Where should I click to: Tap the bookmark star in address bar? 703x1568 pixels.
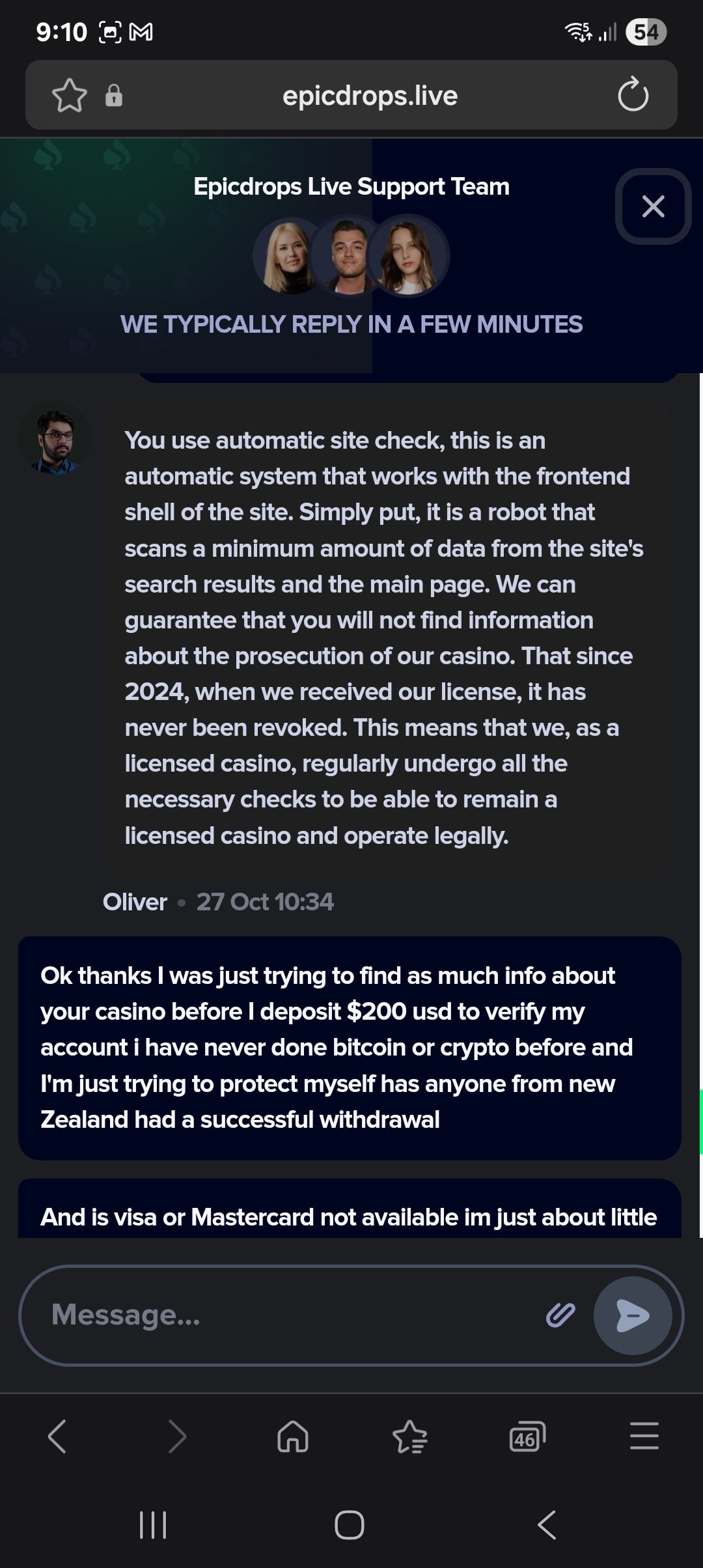(69, 96)
